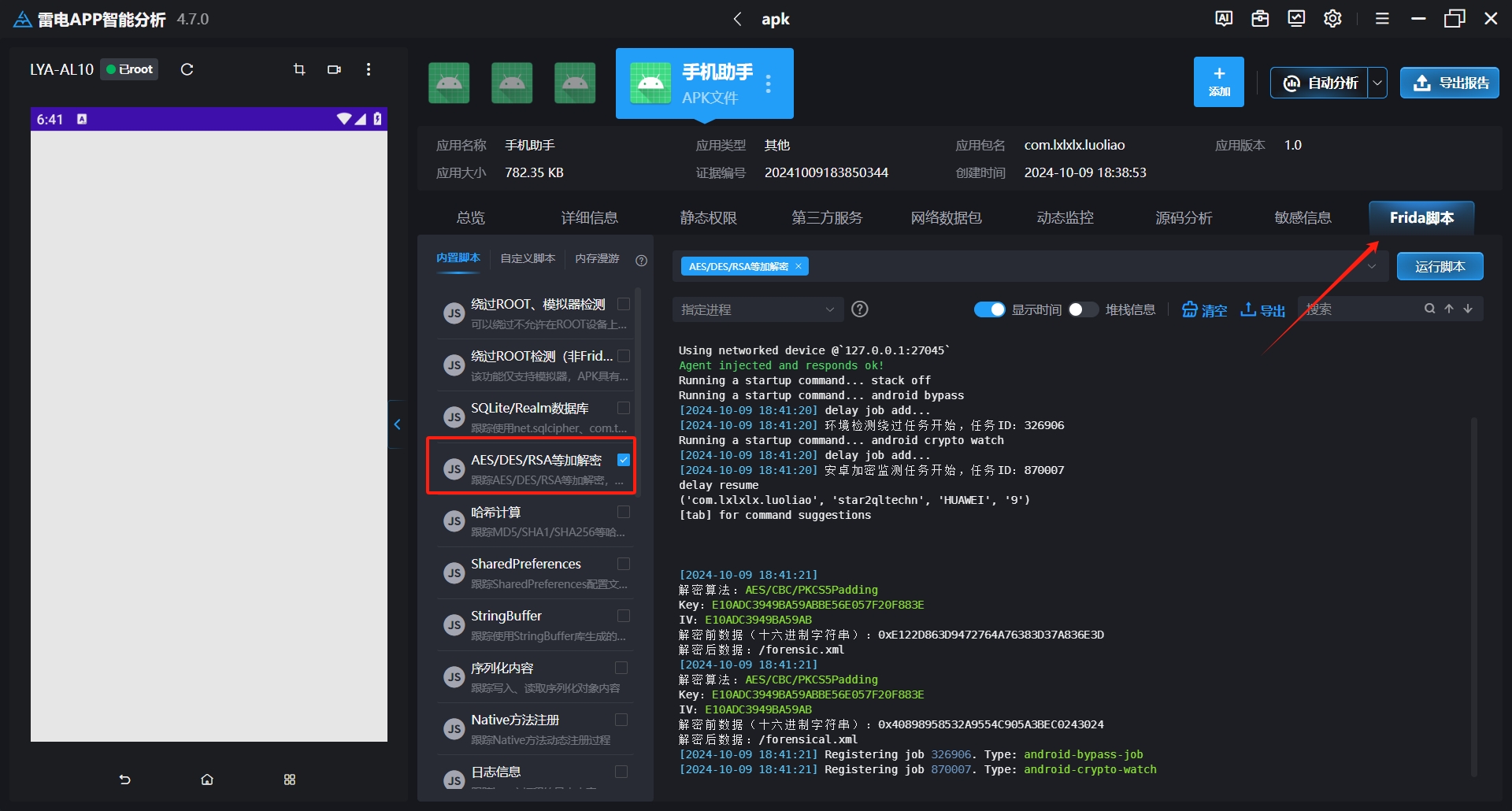This screenshot has height=811, width=1512.
Task: Open help icon next to 指定进程
Action: click(860, 309)
